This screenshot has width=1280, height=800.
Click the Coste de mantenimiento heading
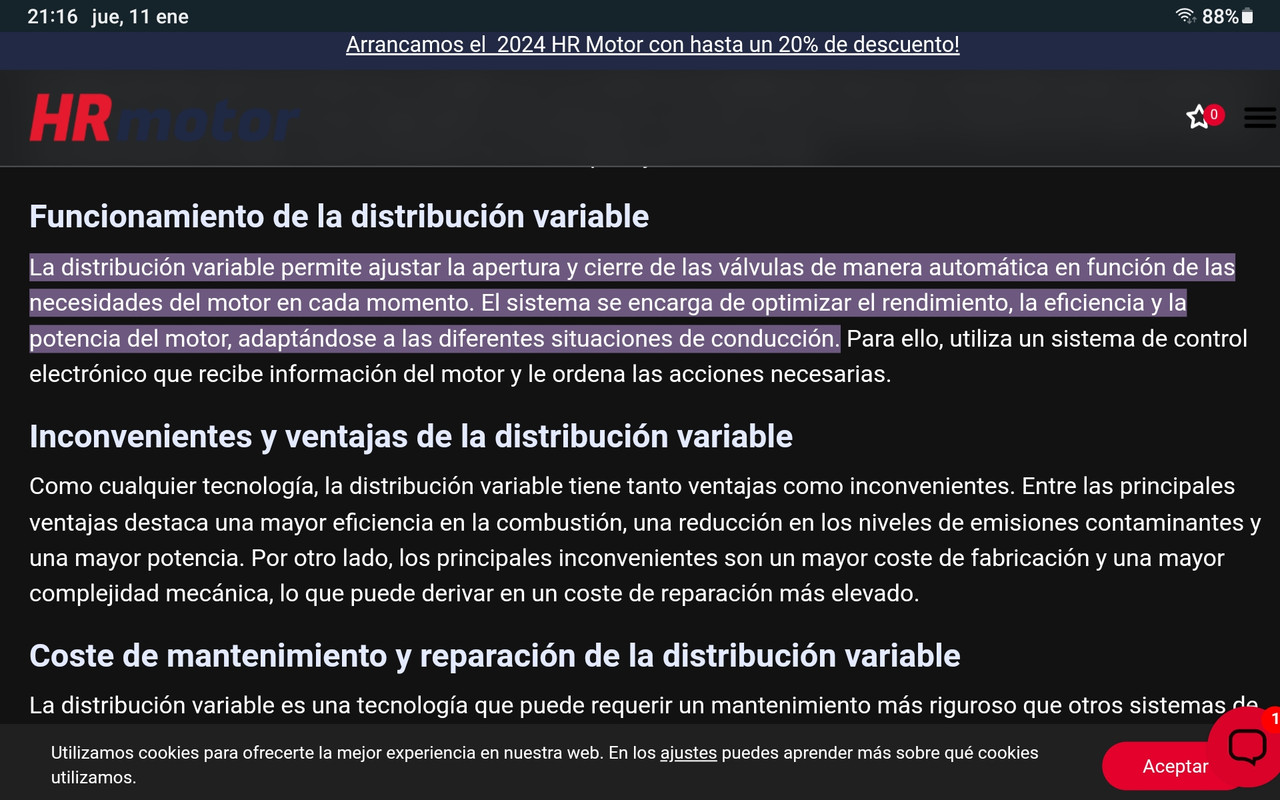[x=494, y=655]
